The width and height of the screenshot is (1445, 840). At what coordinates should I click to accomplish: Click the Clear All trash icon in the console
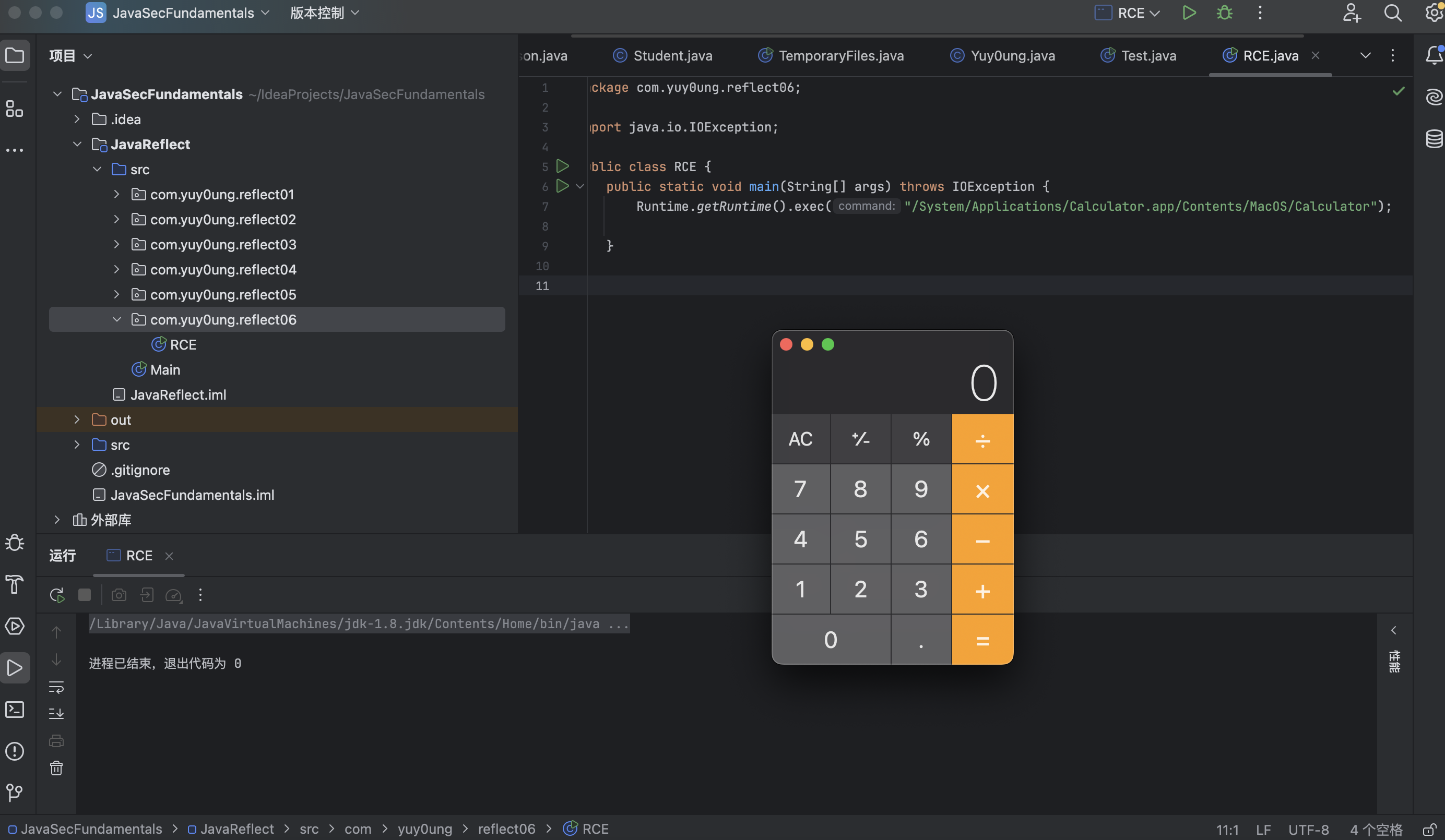[x=56, y=768]
